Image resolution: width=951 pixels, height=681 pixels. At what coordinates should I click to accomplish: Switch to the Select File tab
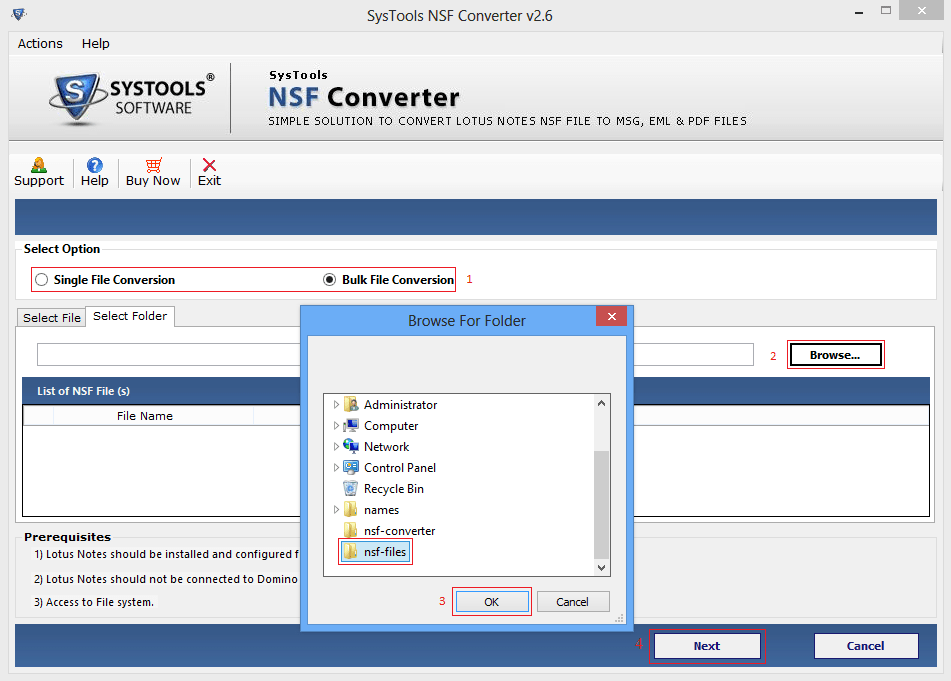click(x=52, y=318)
